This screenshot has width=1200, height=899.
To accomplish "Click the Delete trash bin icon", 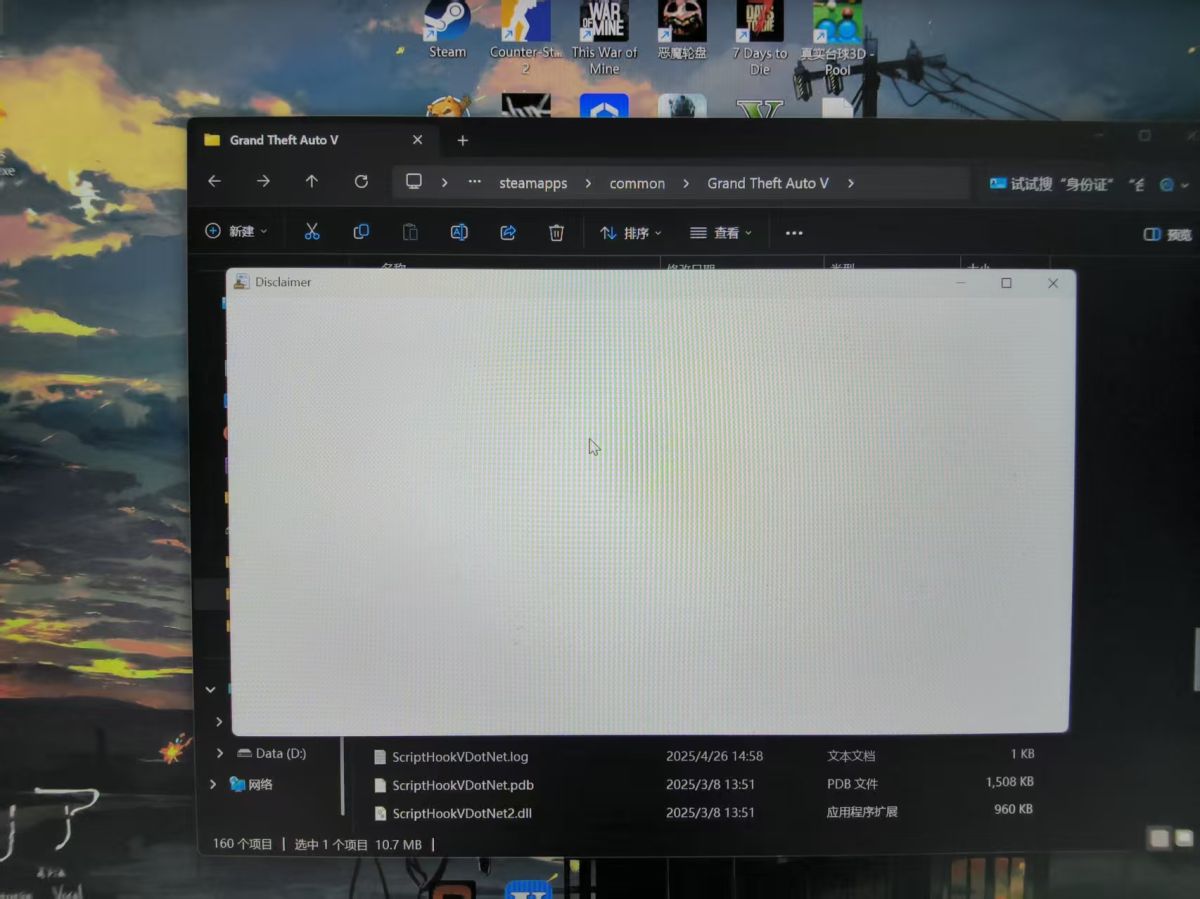I will tap(557, 232).
